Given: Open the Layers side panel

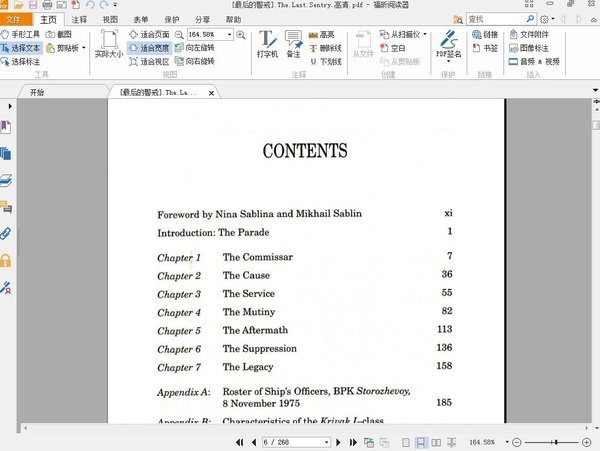Looking at the screenshot, I should (x=6, y=181).
